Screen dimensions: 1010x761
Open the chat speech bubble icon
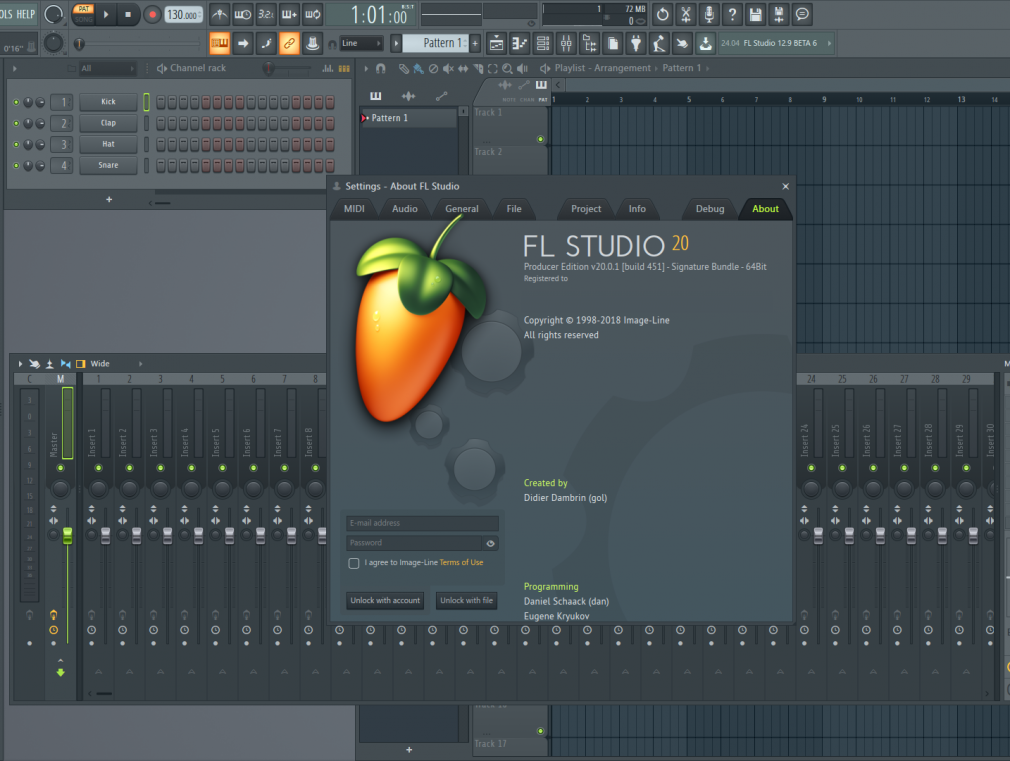pos(802,14)
